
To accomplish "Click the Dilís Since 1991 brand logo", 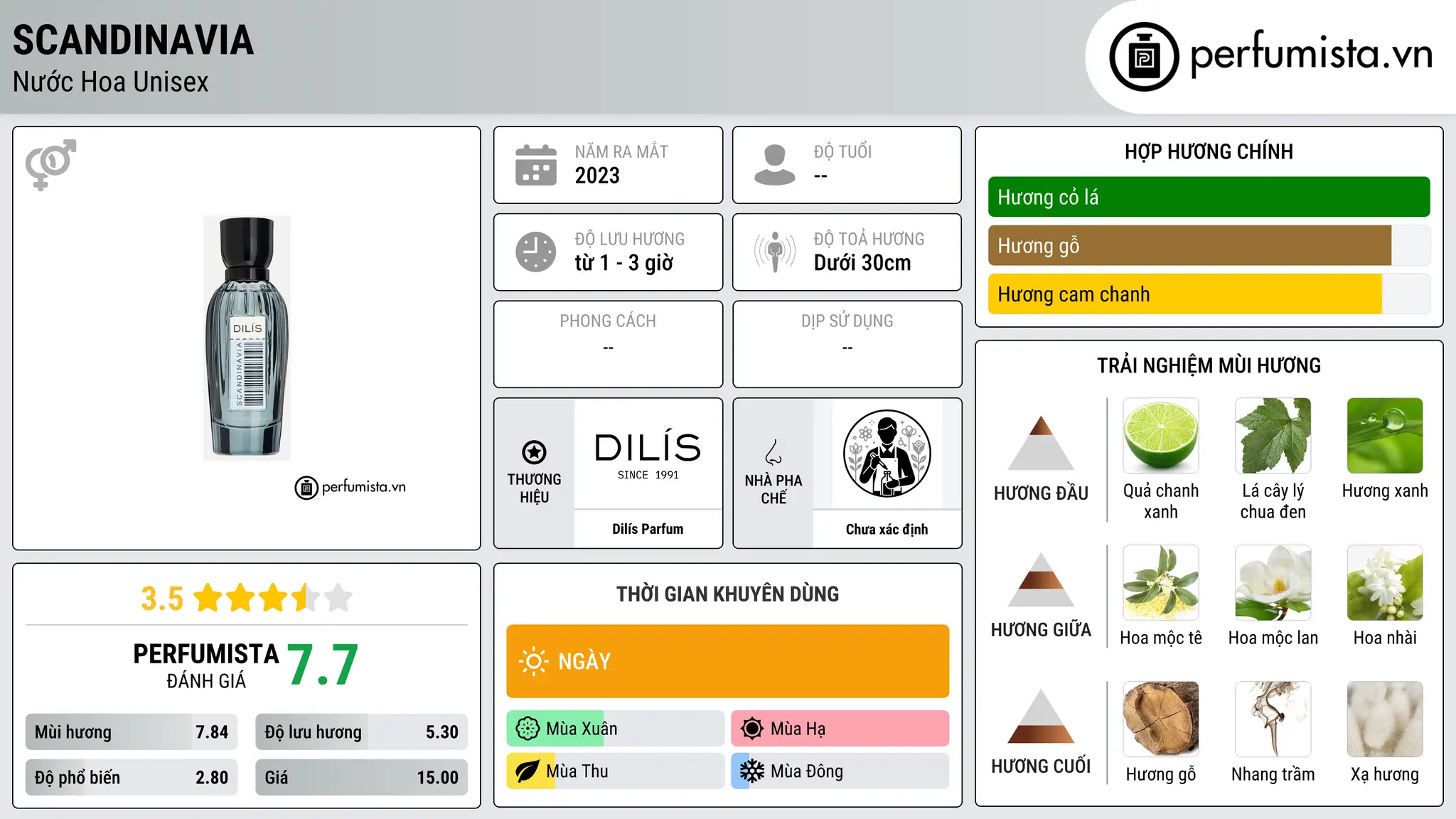I will (x=648, y=456).
